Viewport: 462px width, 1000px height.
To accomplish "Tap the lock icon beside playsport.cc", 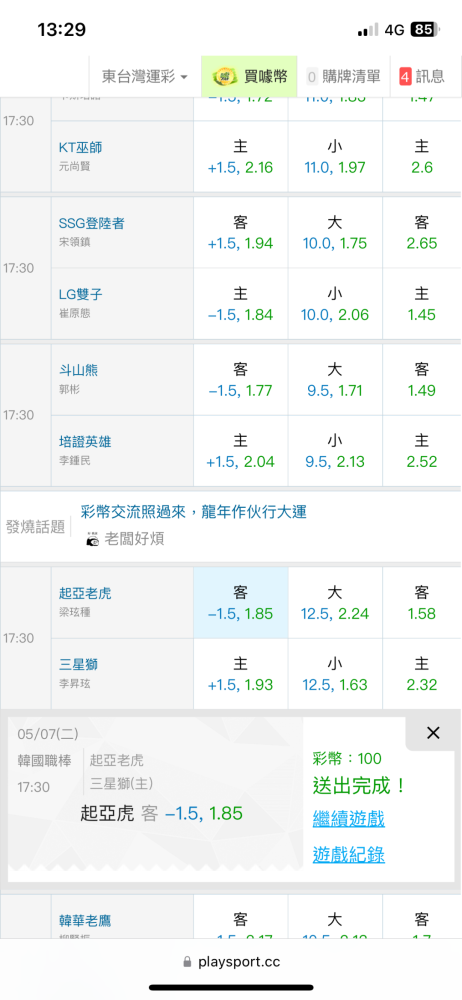I will point(187,961).
